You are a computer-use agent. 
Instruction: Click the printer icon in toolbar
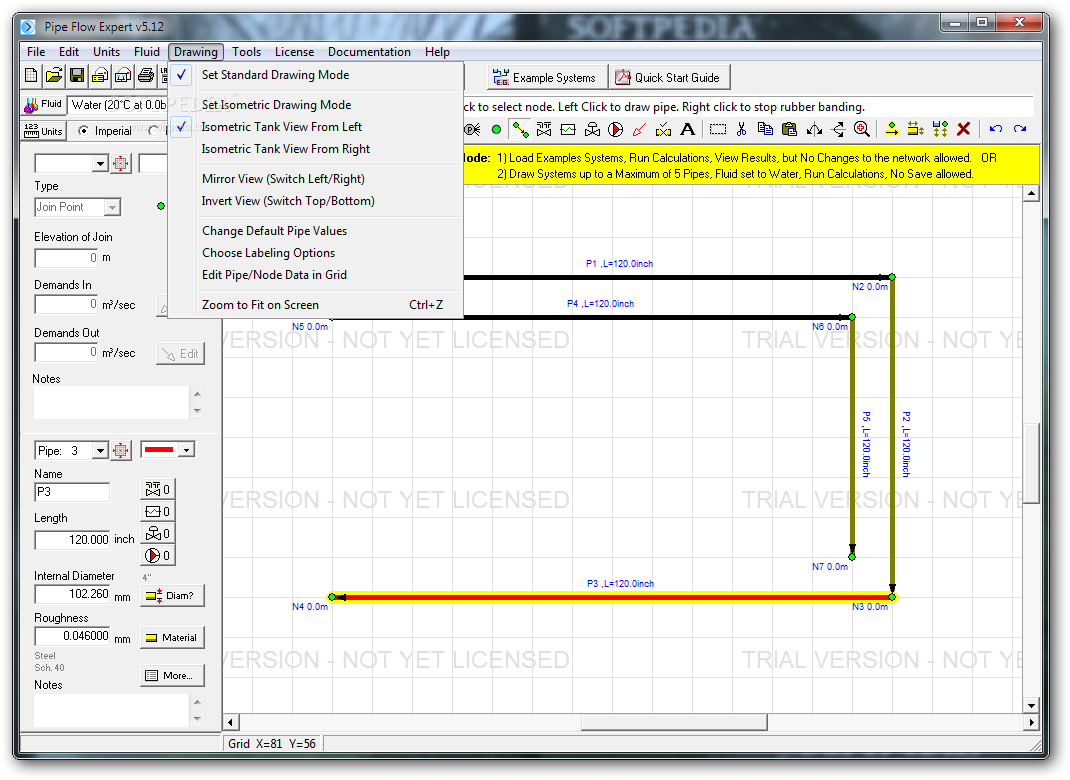(x=145, y=76)
